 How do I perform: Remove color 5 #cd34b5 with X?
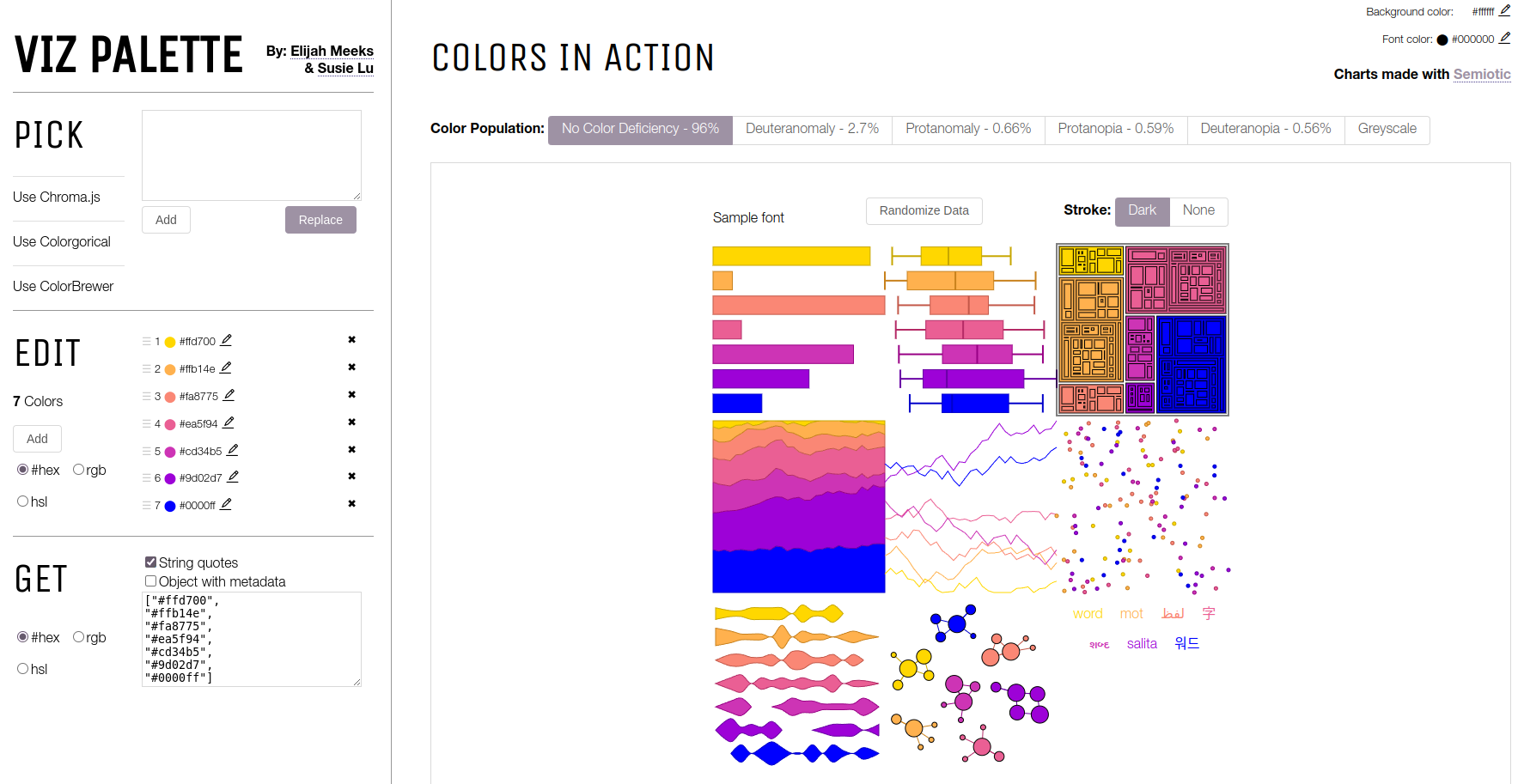click(x=351, y=450)
